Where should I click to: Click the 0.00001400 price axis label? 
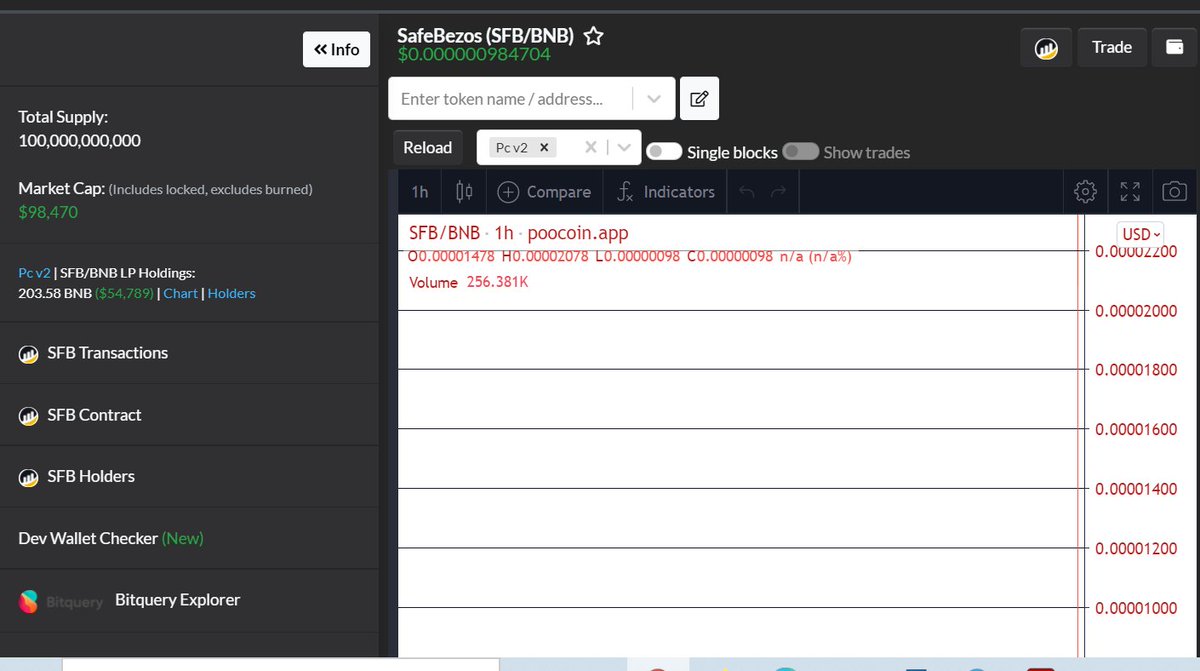tap(1136, 489)
